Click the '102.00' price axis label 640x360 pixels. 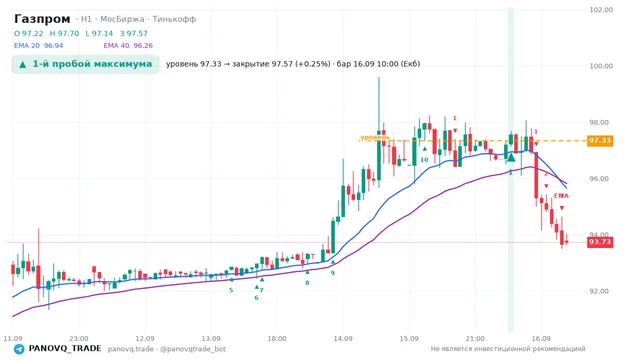coord(601,10)
